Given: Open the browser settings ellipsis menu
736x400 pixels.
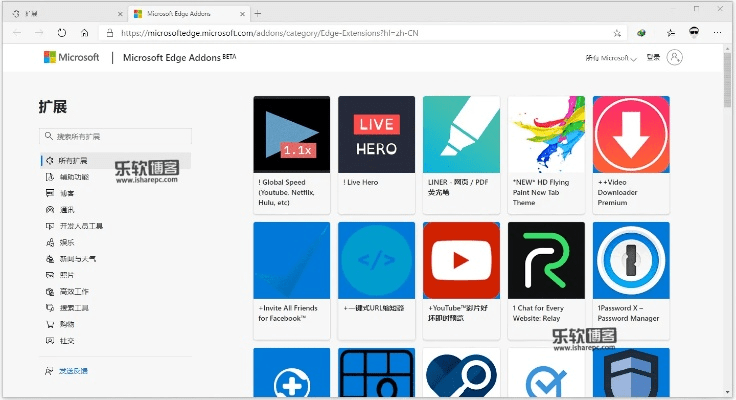Looking at the screenshot, I should [719, 32].
